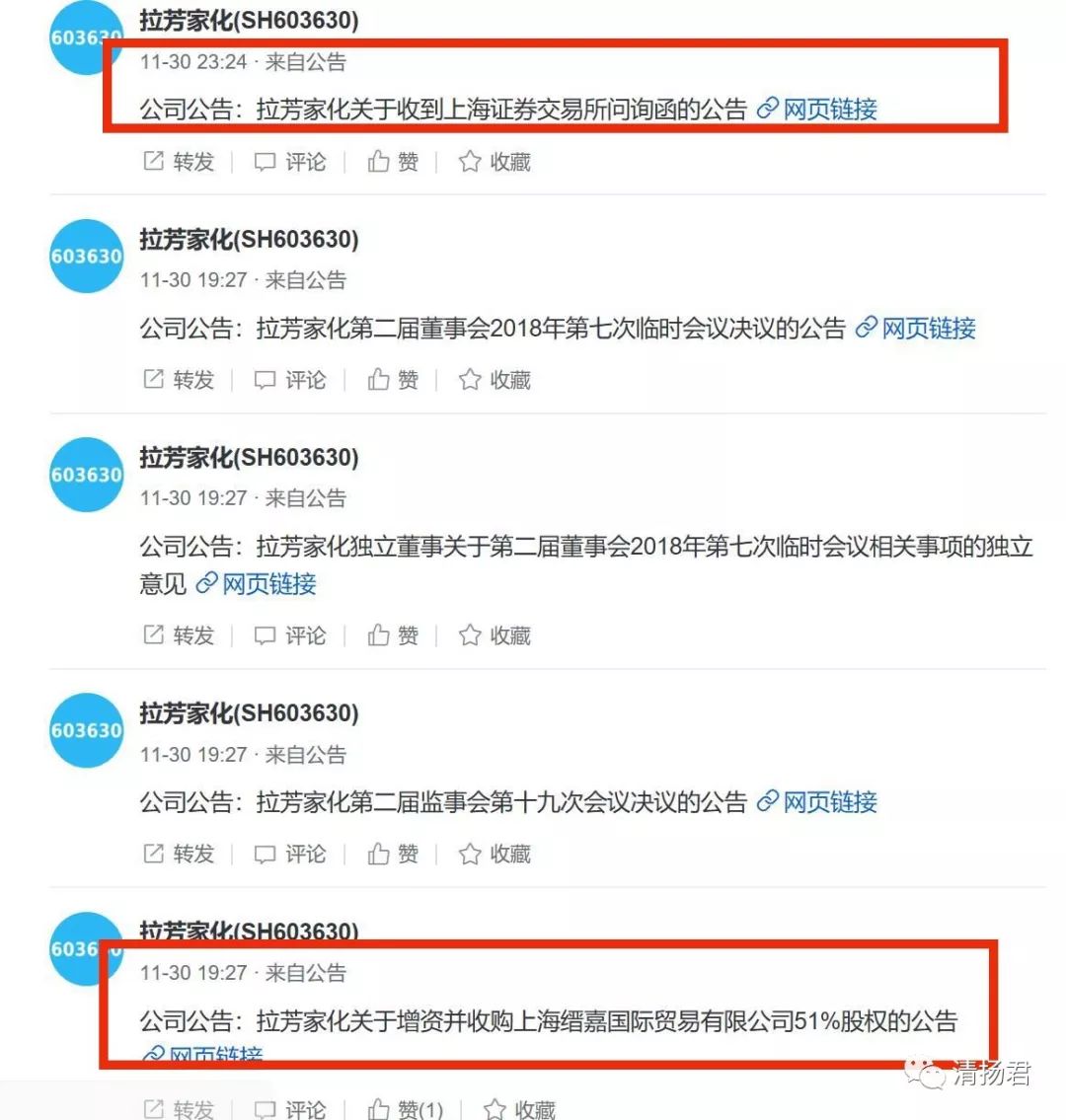
Task: Click the 603630 avatar of the third post
Action: pyautogui.click(x=87, y=475)
